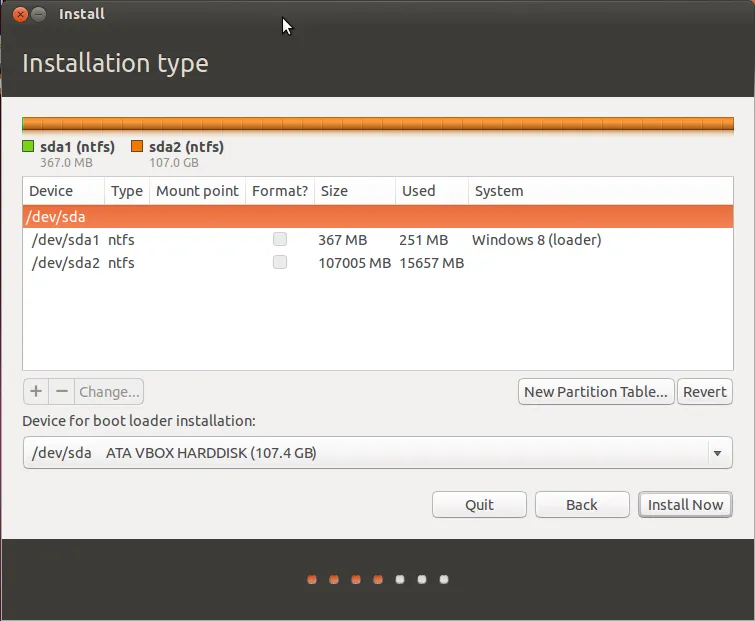Click the 'sda2 (ntfs)' legend label
Screen dimensions: 755x621
click(186, 147)
